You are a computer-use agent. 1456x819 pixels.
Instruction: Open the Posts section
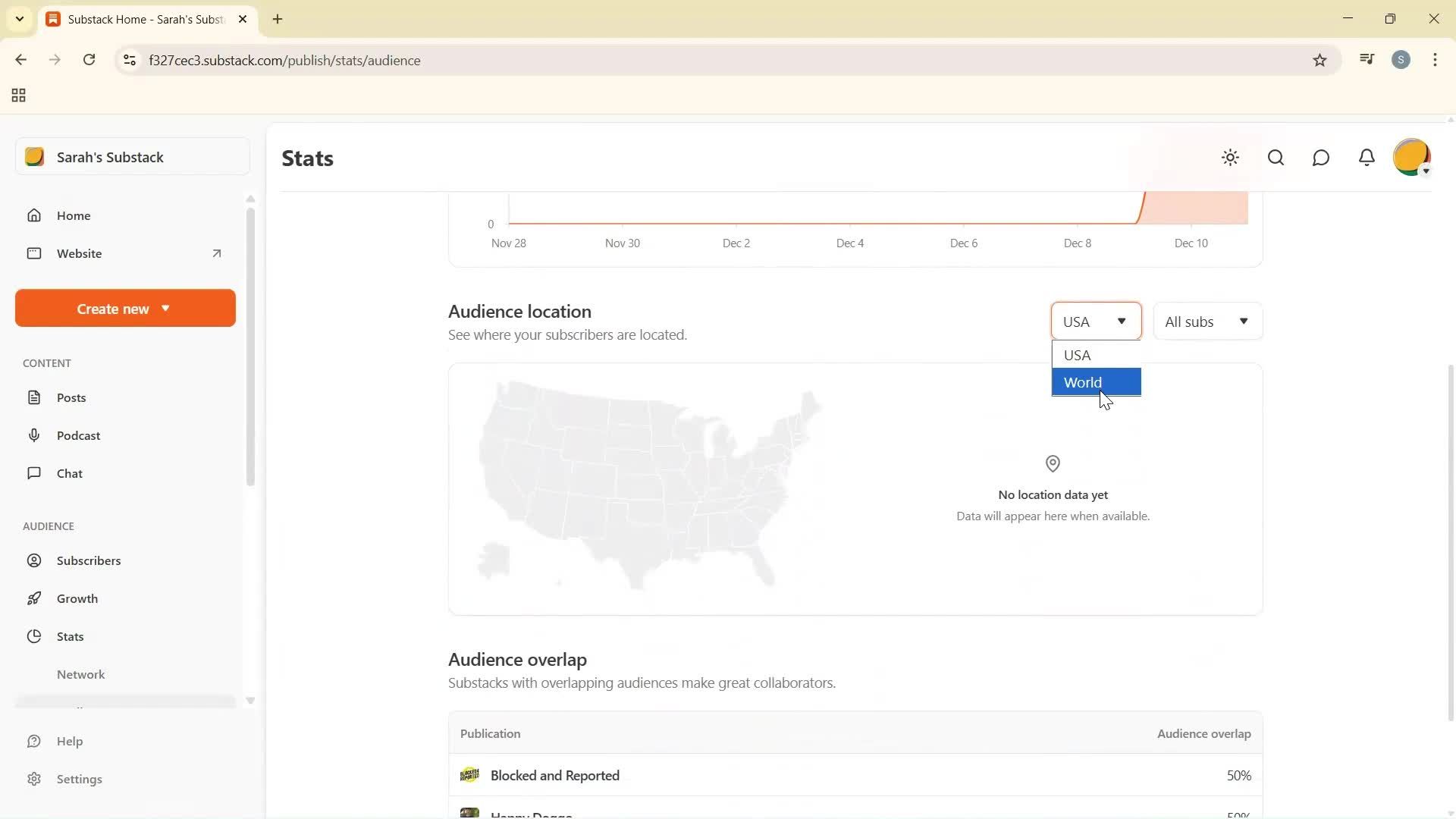pyautogui.click(x=71, y=397)
